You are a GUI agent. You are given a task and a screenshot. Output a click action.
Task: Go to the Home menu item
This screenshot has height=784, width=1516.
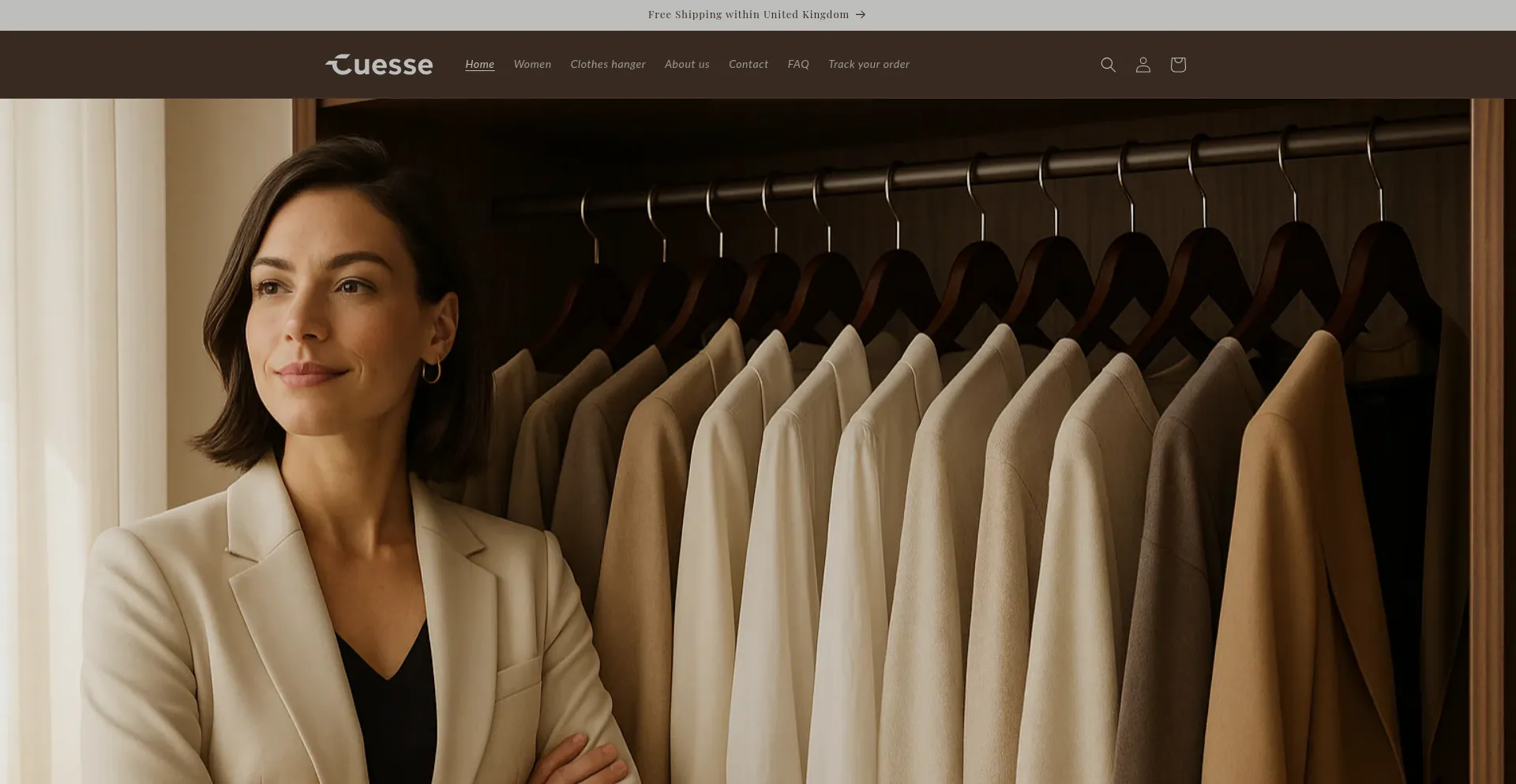[479, 65]
